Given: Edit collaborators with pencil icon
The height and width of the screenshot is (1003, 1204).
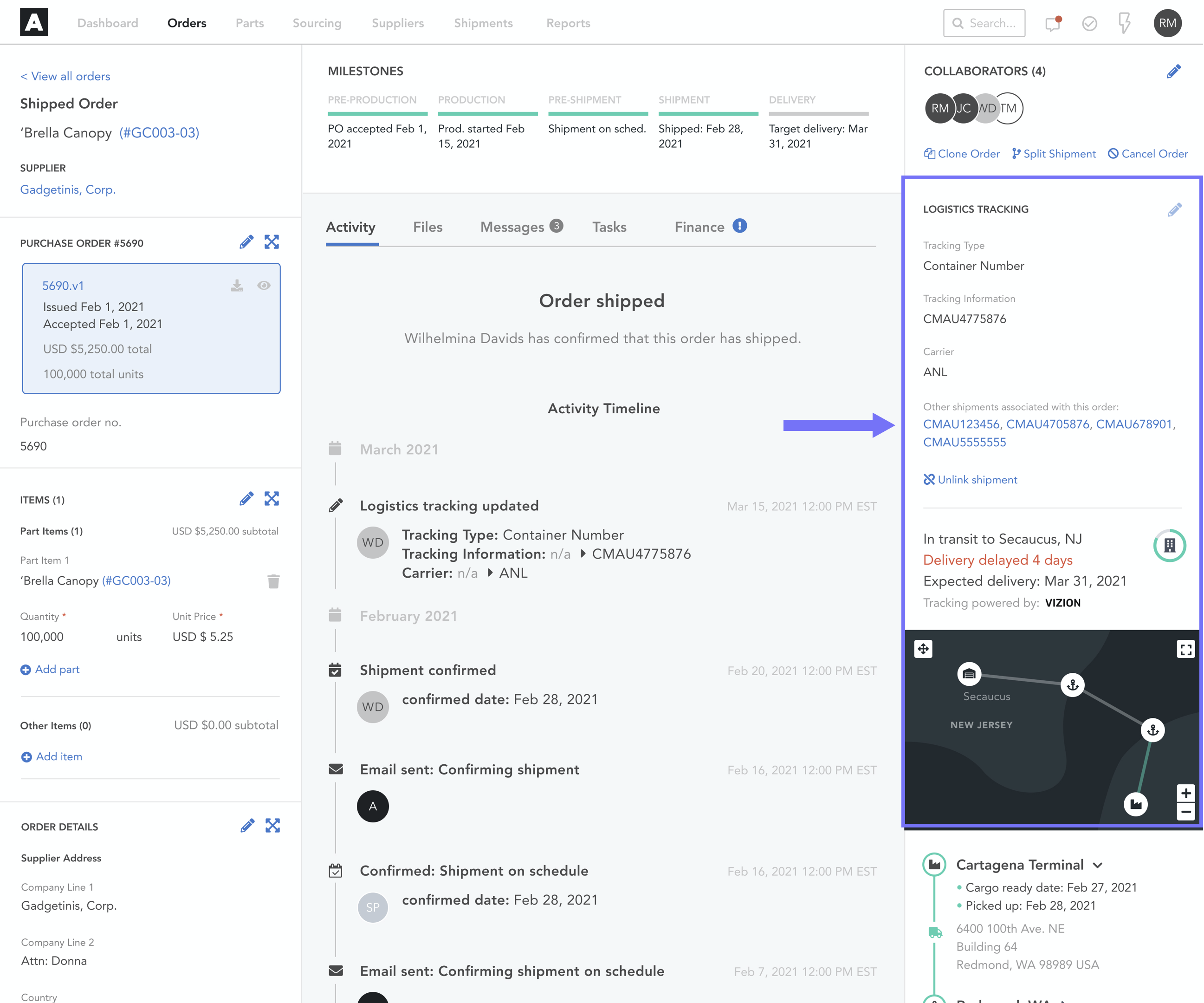Looking at the screenshot, I should click(x=1174, y=71).
